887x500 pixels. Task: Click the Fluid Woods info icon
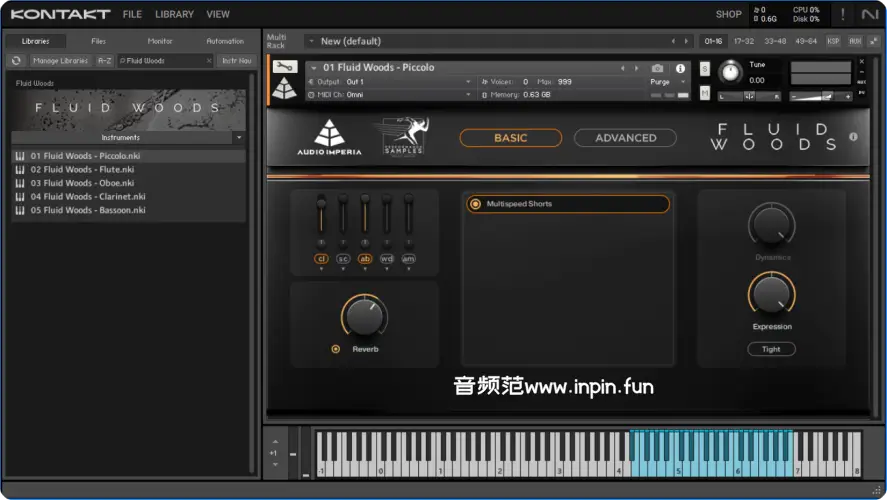coord(853,138)
